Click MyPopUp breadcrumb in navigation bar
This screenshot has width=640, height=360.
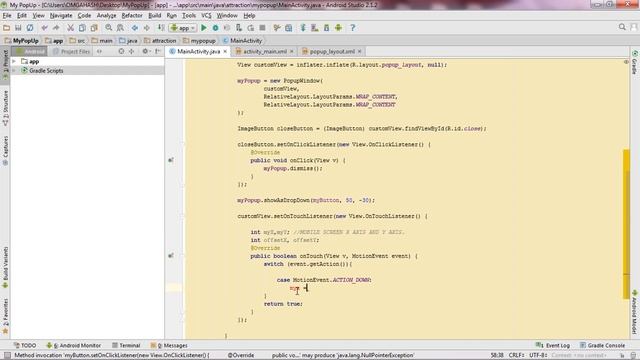coord(22,41)
